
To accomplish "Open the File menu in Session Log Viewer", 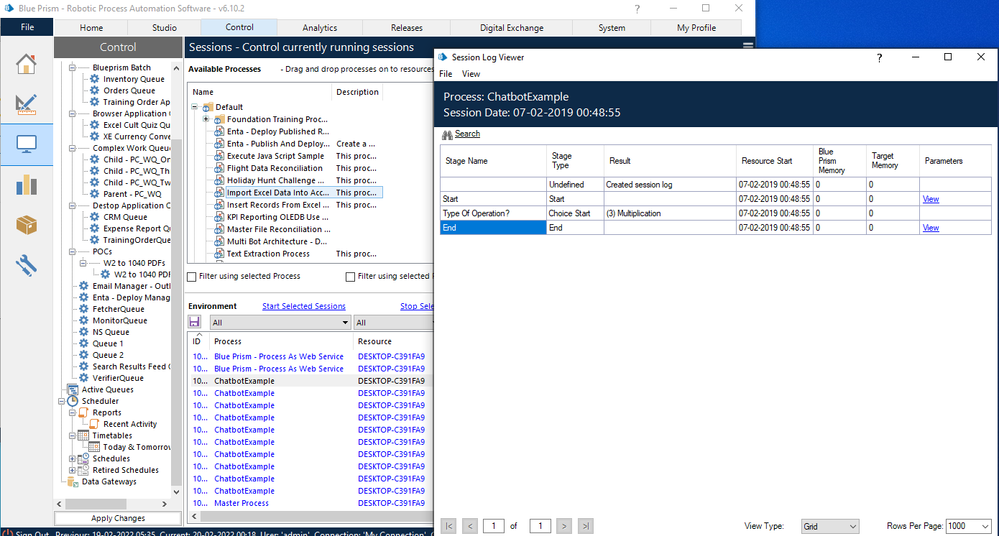I will point(445,74).
